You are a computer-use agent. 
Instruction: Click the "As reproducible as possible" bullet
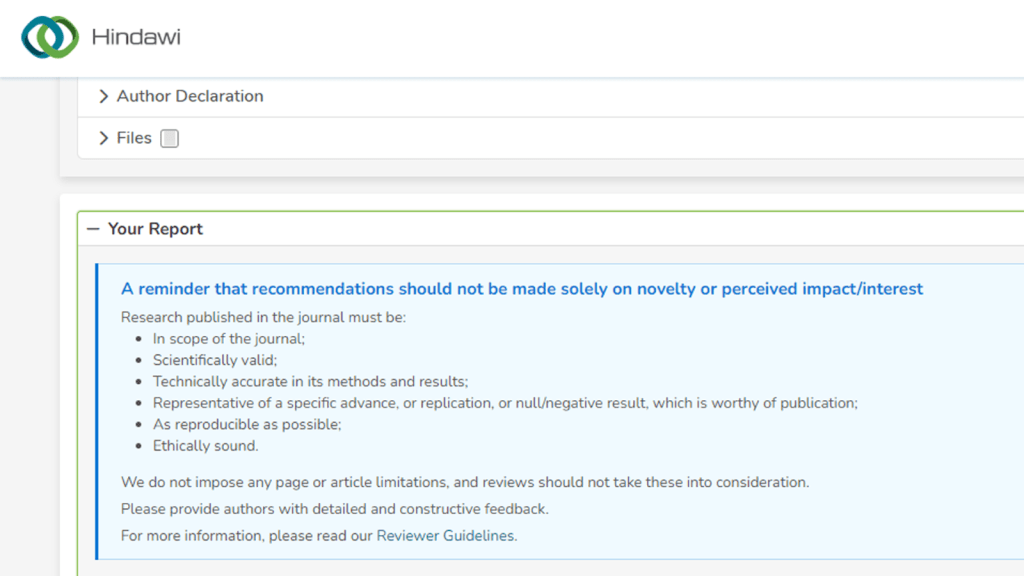click(247, 425)
